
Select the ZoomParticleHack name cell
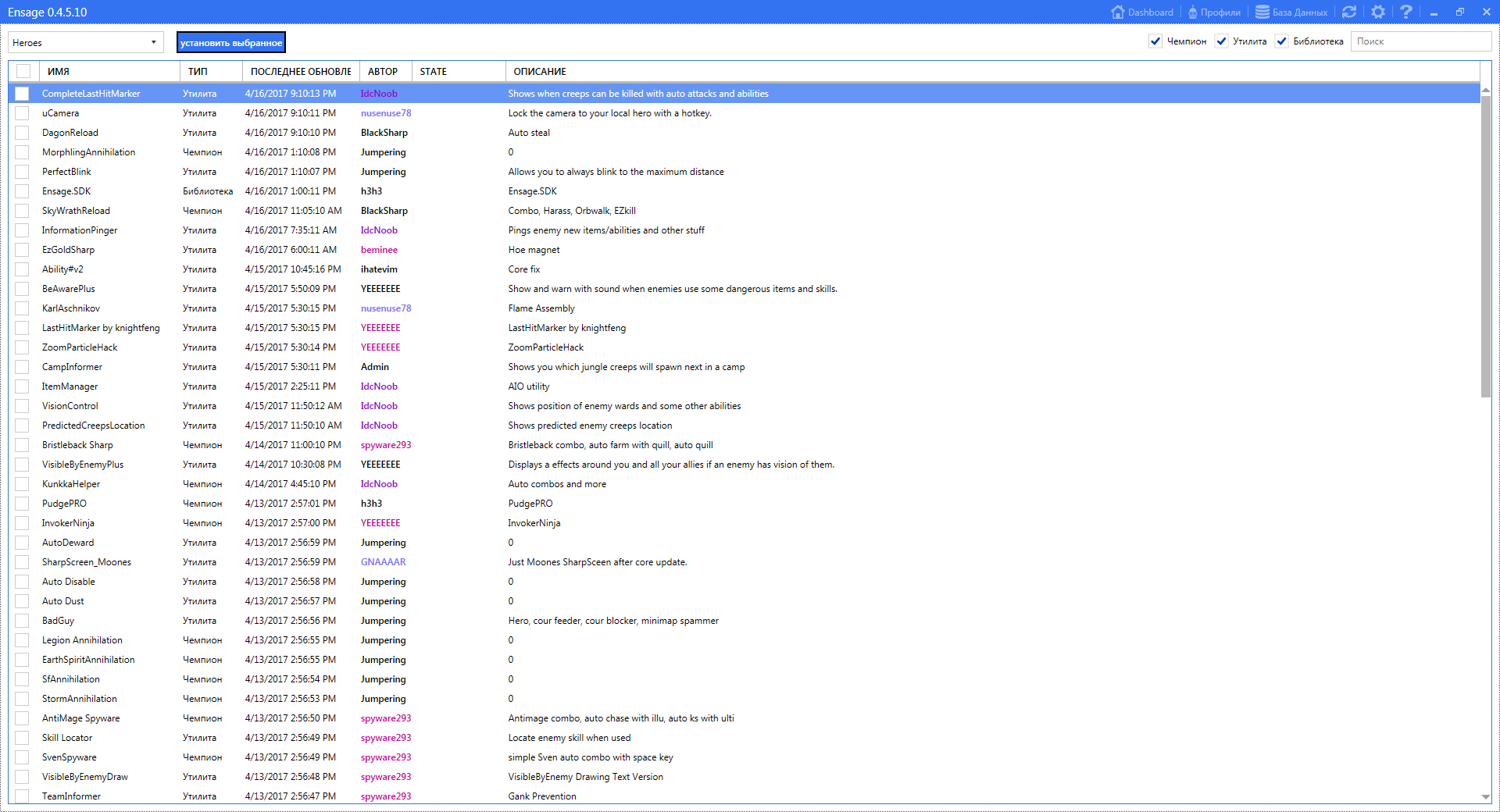[x=80, y=347]
